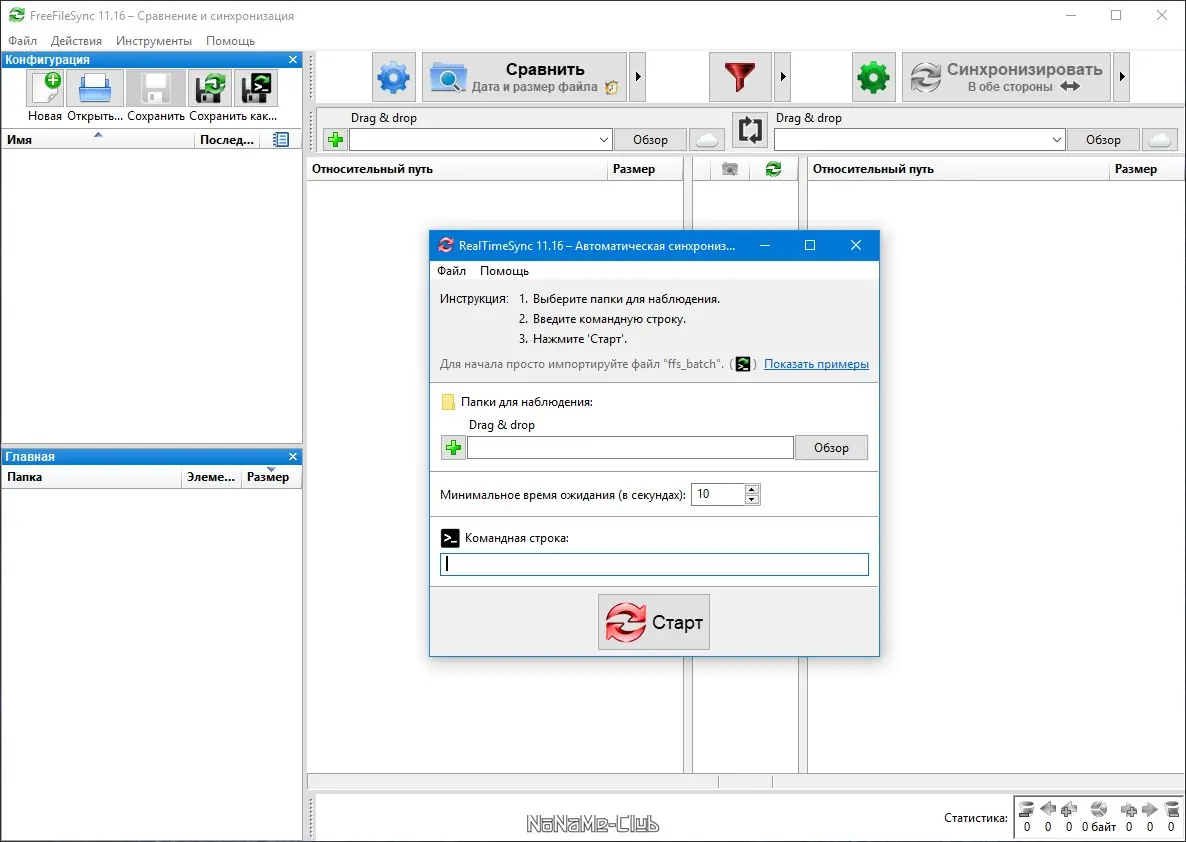Click green sync action icon in middle column
Screen dimensions: 1186x842
point(773,169)
